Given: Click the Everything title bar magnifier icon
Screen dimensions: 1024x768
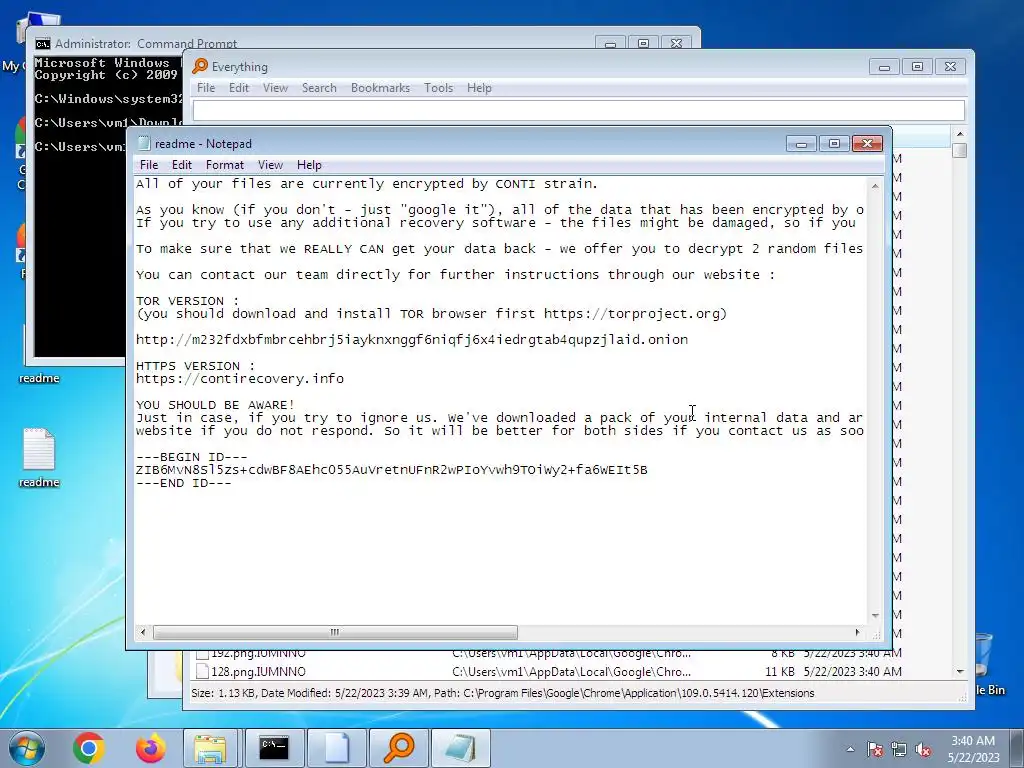Looking at the screenshot, I should pos(200,67).
